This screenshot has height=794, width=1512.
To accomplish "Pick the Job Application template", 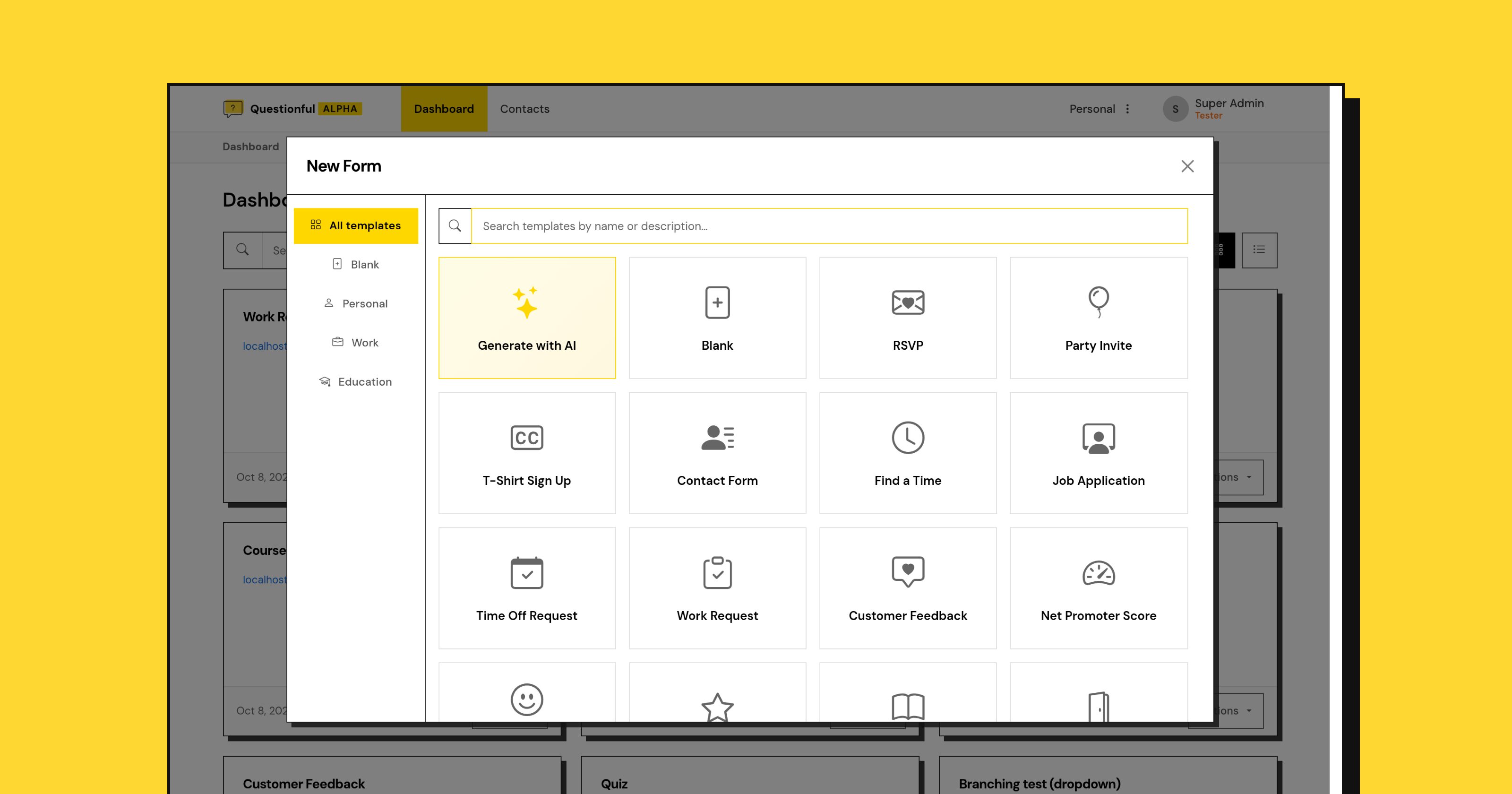I will tap(1098, 453).
